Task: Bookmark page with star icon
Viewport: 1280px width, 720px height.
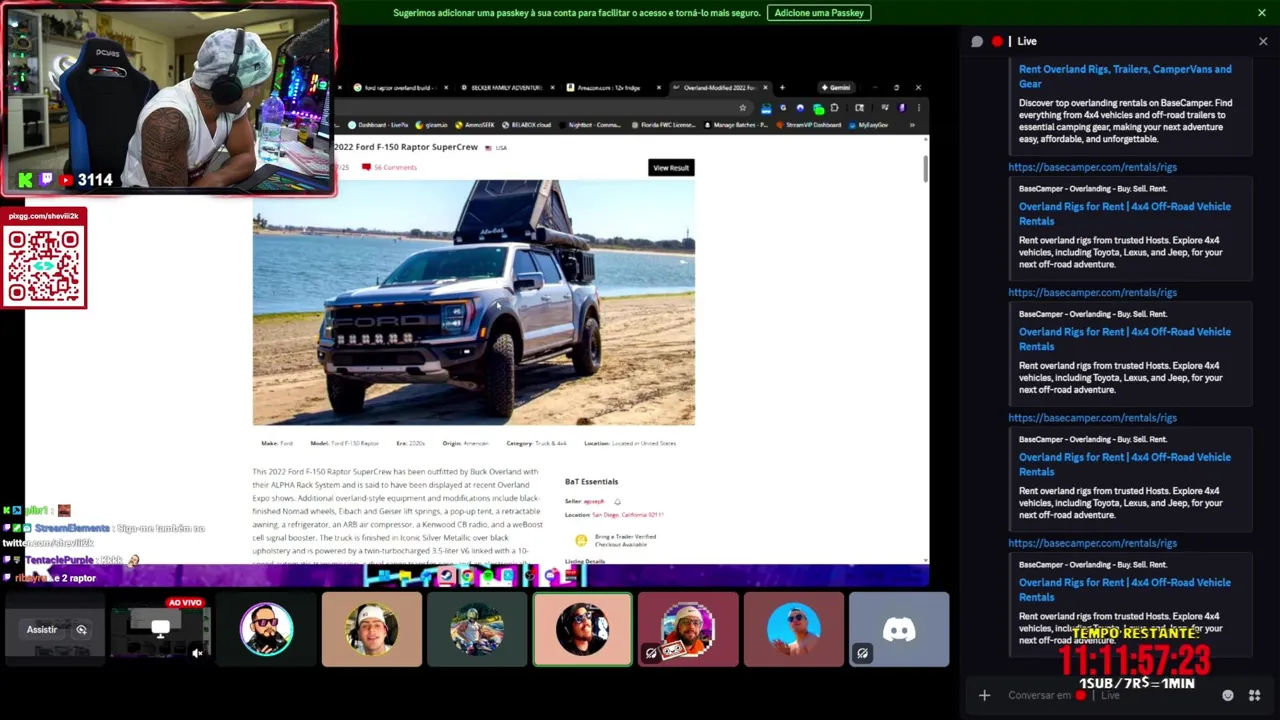Action: click(743, 108)
